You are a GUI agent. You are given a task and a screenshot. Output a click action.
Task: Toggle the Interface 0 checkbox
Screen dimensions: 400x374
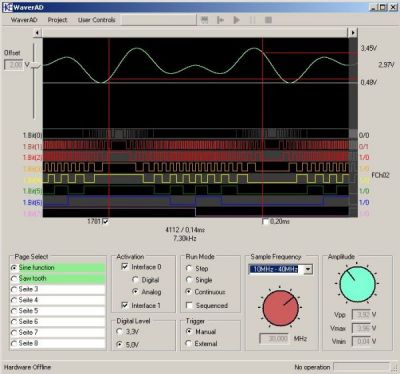125,267
